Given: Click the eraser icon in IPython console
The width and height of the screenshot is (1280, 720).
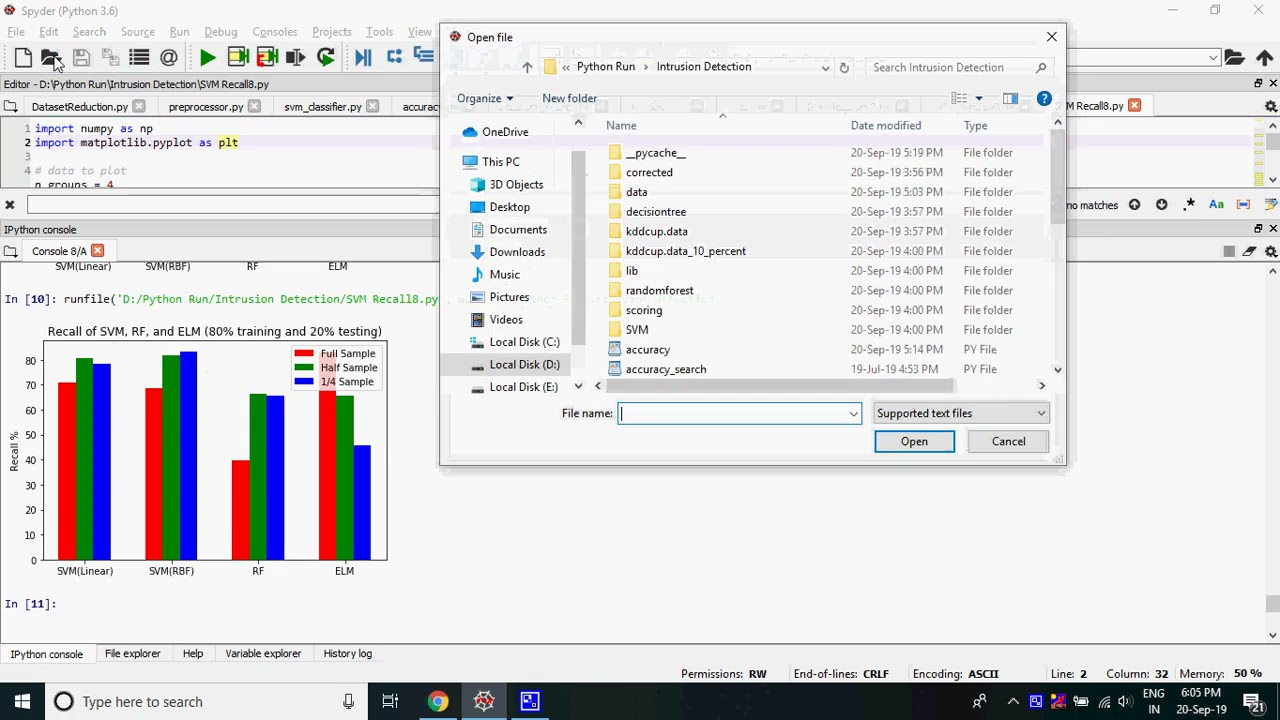Looking at the screenshot, I should point(1251,251).
